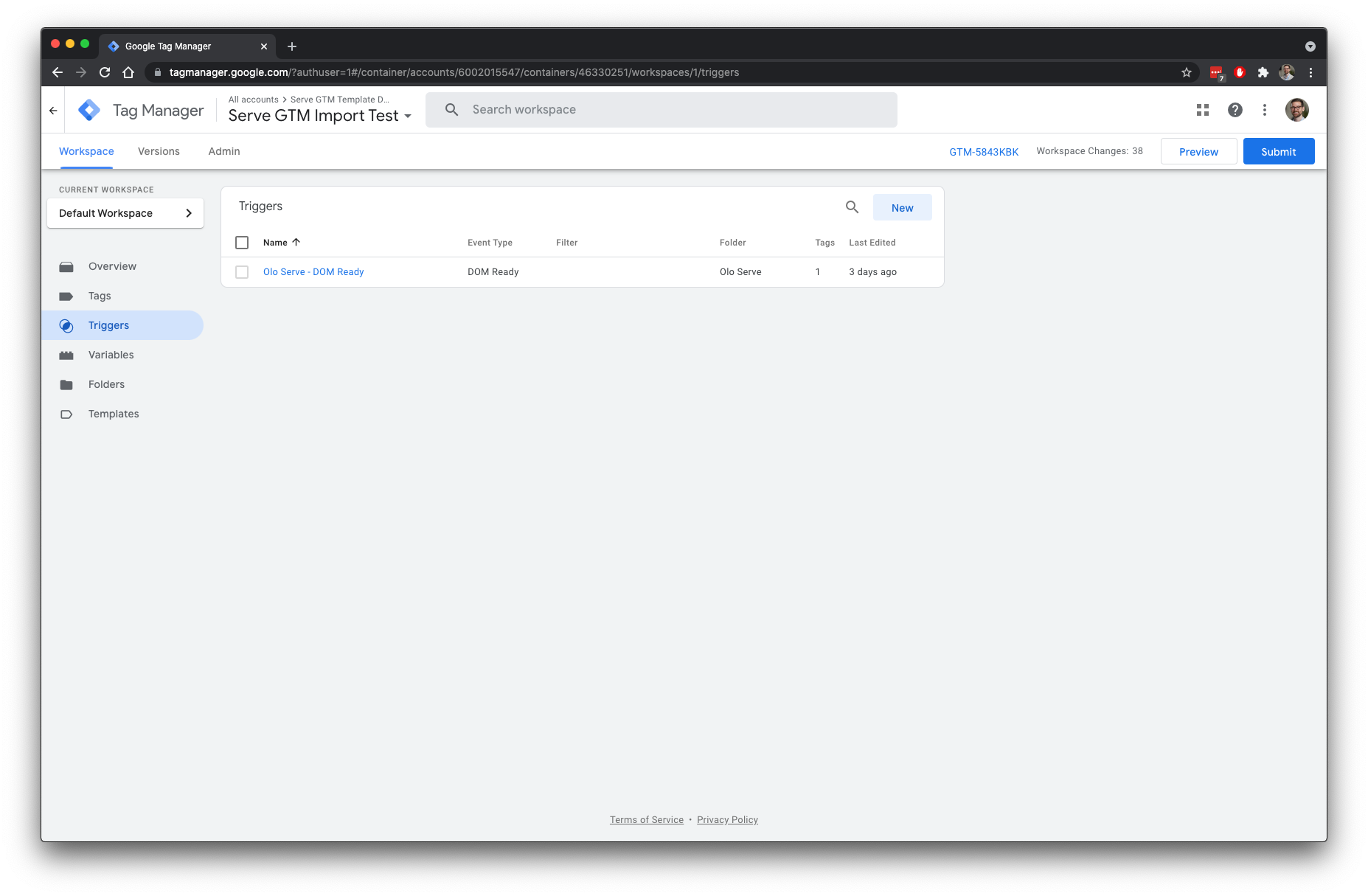This screenshot has height=896, width=1368.
Task: Toggle the select-all checkbox in Triggers header
Action: tap(242, 243)
